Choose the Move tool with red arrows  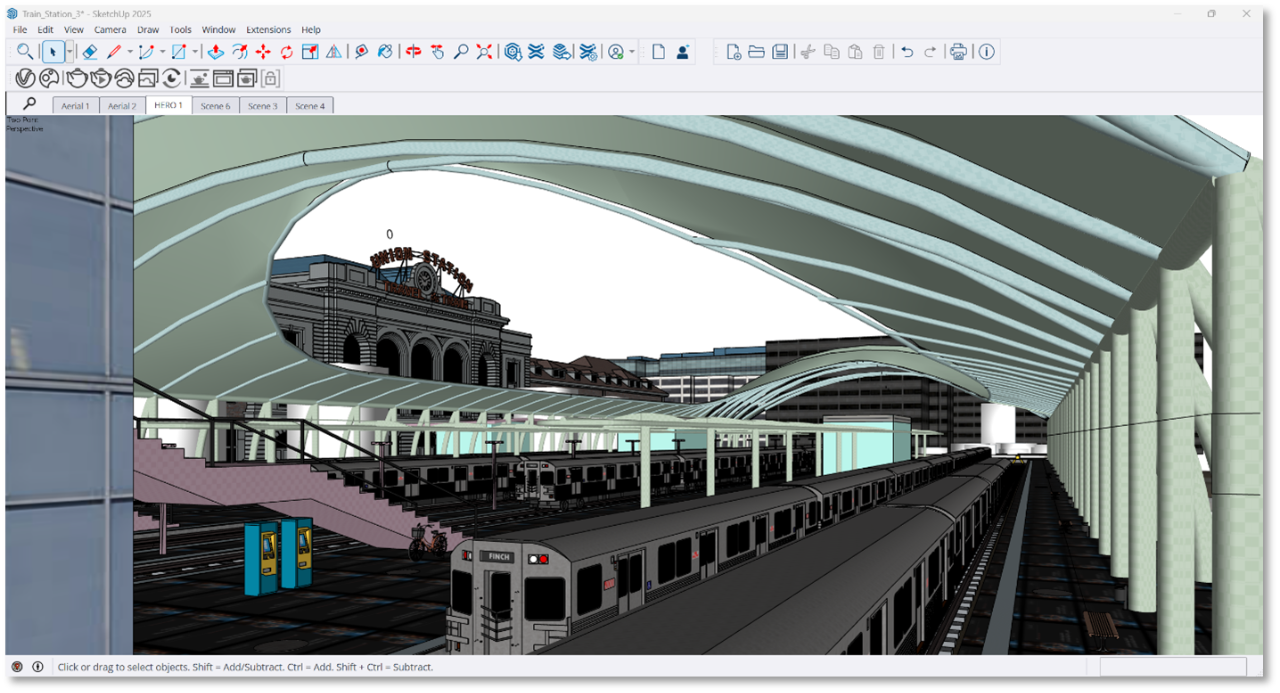pos(263,52)
